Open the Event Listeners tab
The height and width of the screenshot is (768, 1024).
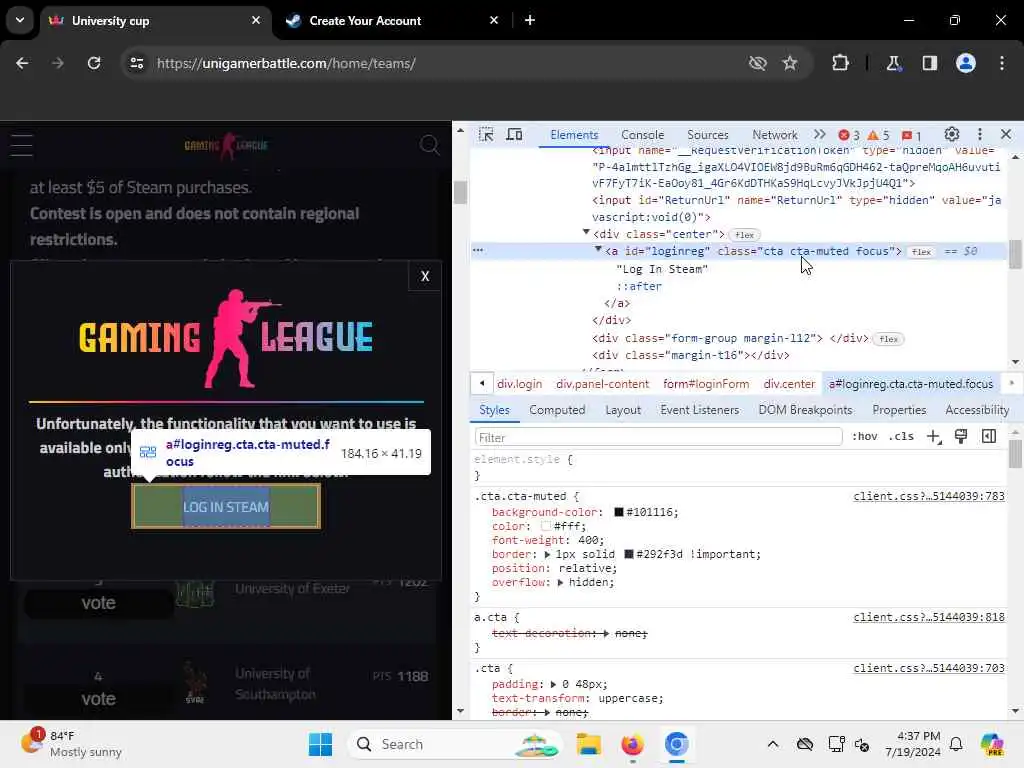point(699,410)
